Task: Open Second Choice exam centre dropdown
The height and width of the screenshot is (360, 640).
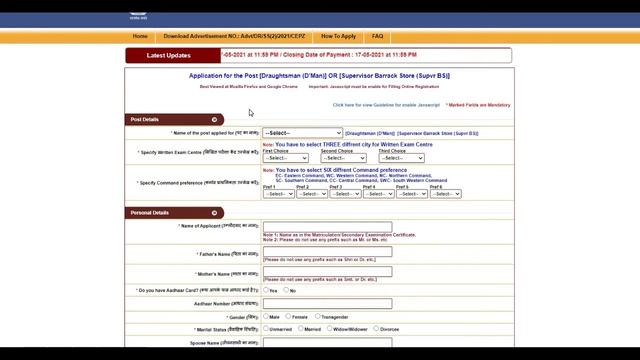Action: click(x=343, y=158)
